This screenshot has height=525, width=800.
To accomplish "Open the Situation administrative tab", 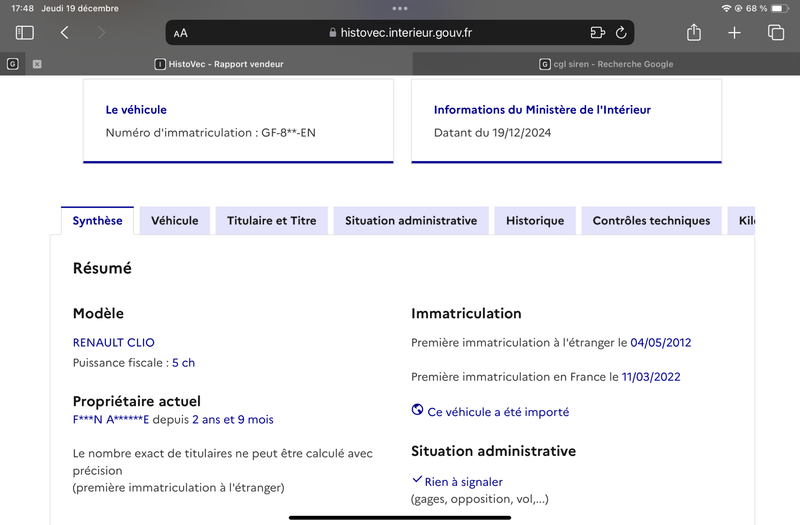I will coord(411,220).
